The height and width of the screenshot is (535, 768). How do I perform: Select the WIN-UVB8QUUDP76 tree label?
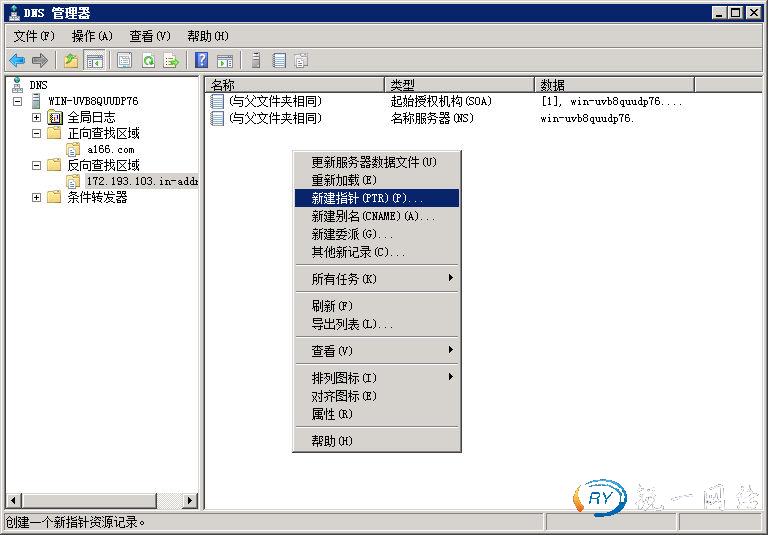[93, 101]
